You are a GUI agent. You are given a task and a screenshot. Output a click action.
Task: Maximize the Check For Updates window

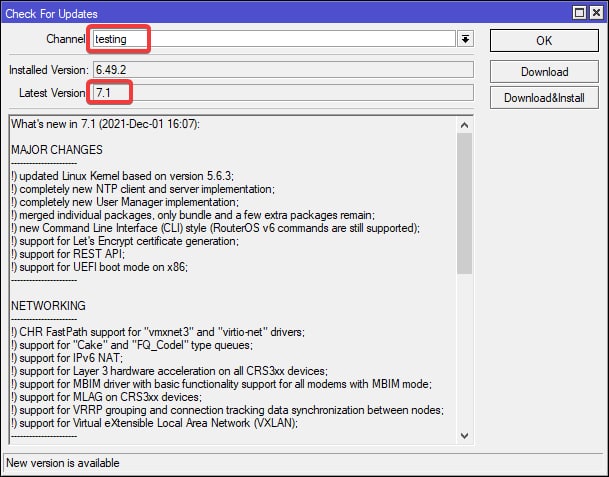point(579,13)
